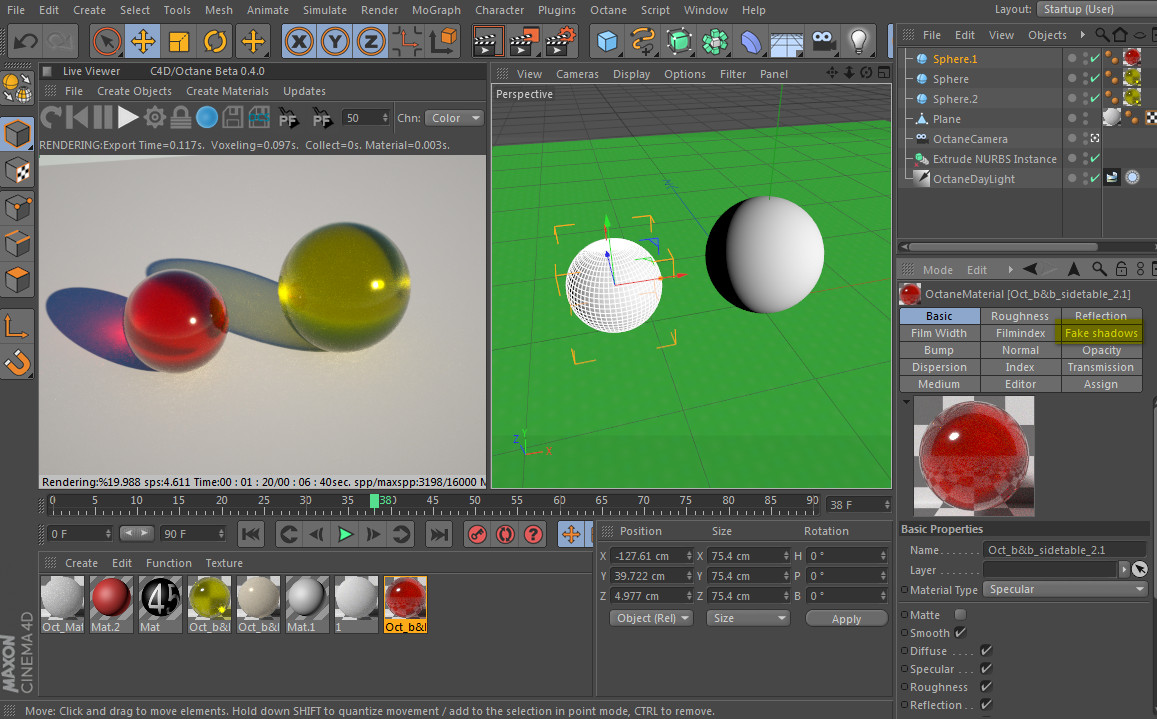The height and width of the screenshot is (719, 1157).
Task: Expand Attribute manager menu overflow arrow
Action: coord(1010,269)
